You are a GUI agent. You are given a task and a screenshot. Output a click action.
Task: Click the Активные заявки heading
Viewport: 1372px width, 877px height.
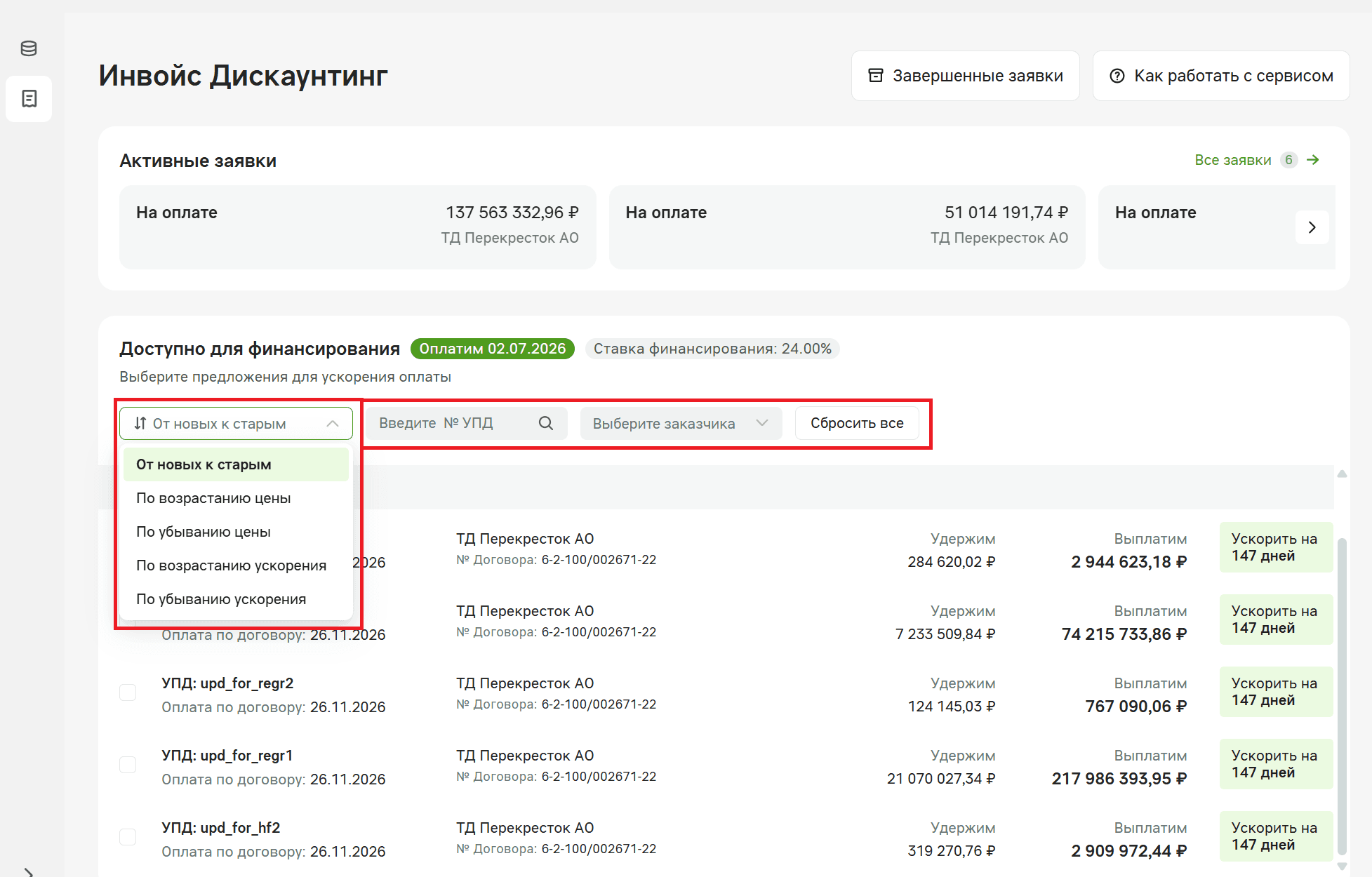point(198,161)
